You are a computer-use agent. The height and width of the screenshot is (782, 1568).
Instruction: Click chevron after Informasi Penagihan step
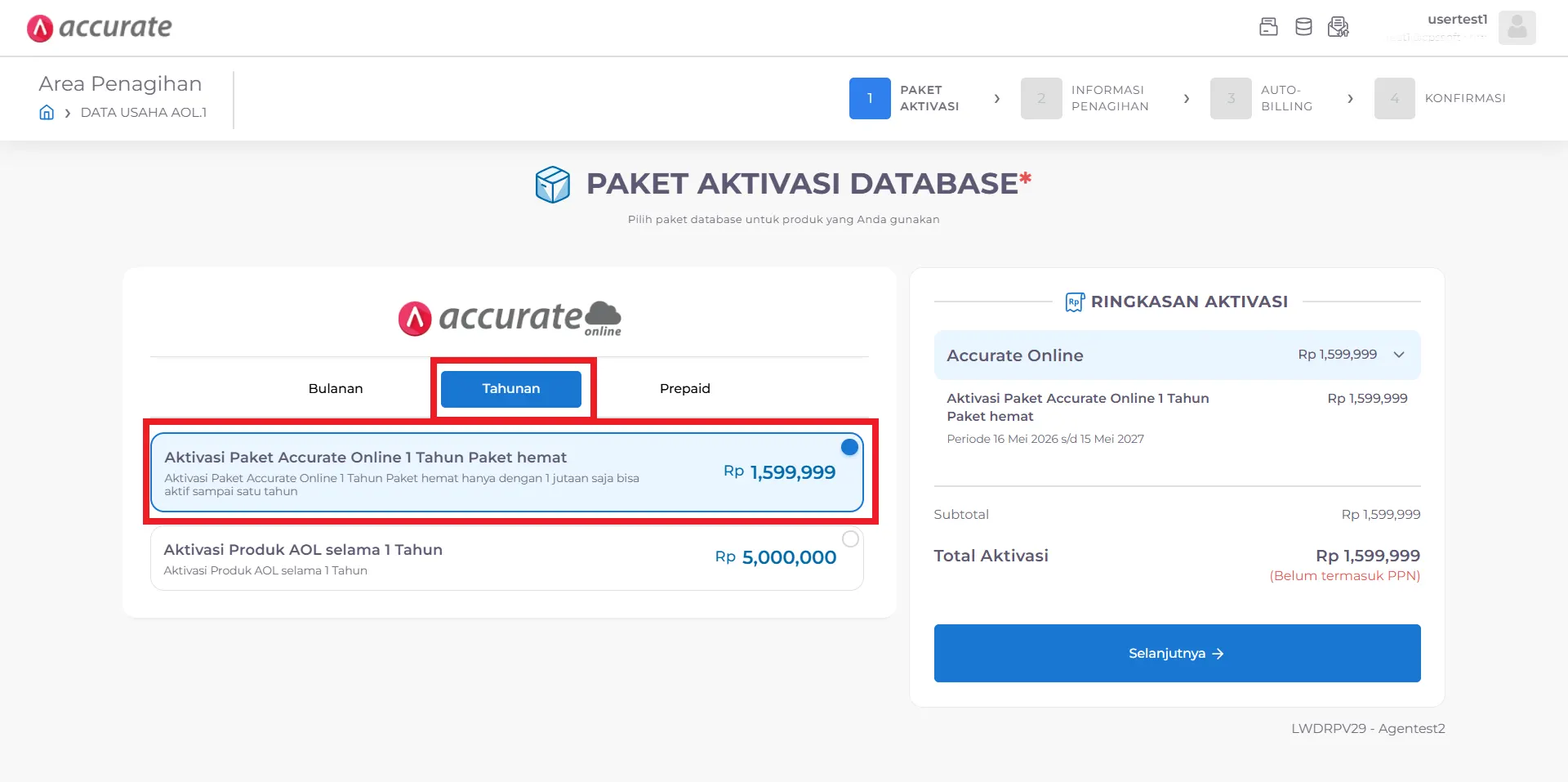tap(1187, 99)
